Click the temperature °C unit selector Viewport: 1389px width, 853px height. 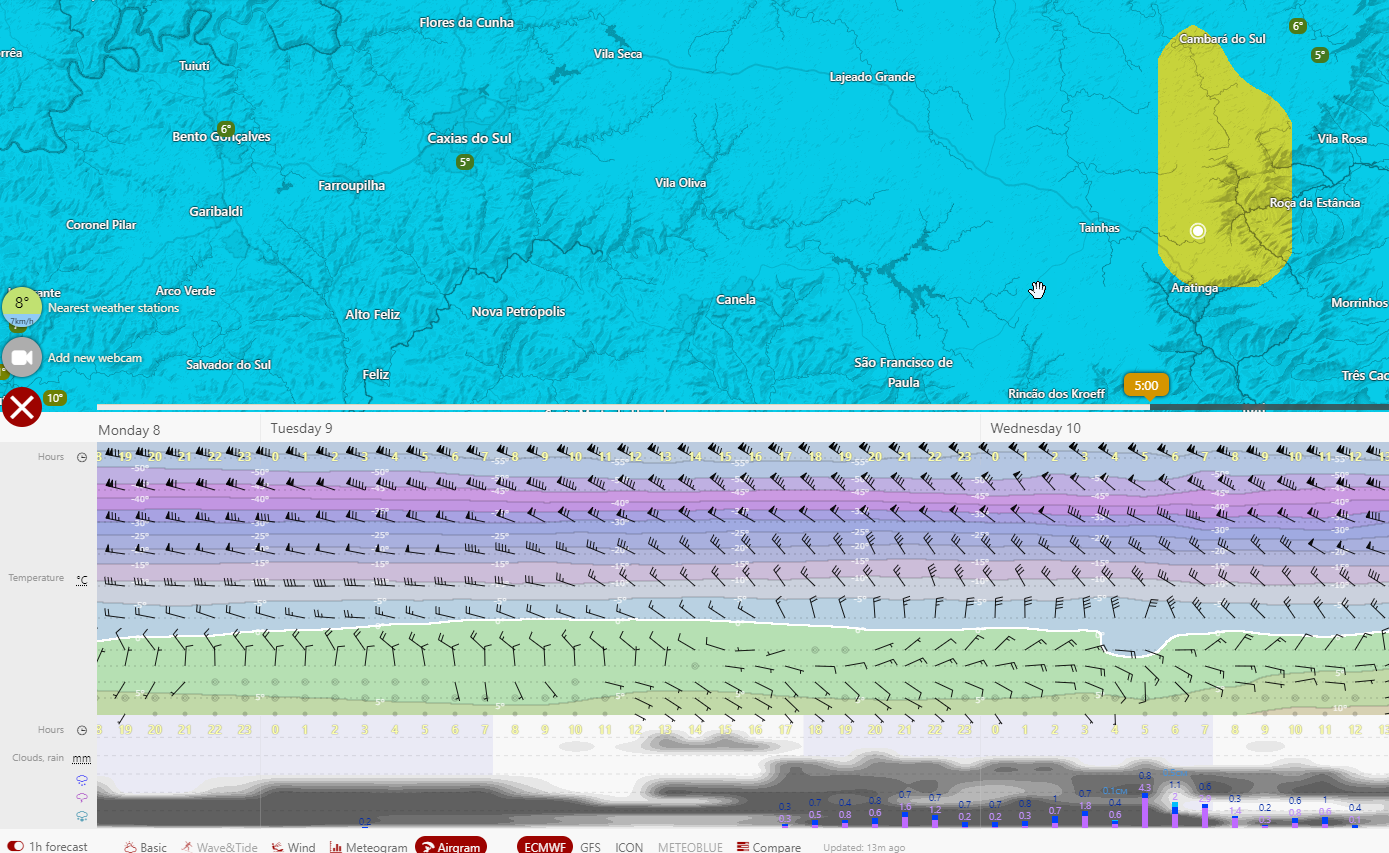[x=82, y=579]
